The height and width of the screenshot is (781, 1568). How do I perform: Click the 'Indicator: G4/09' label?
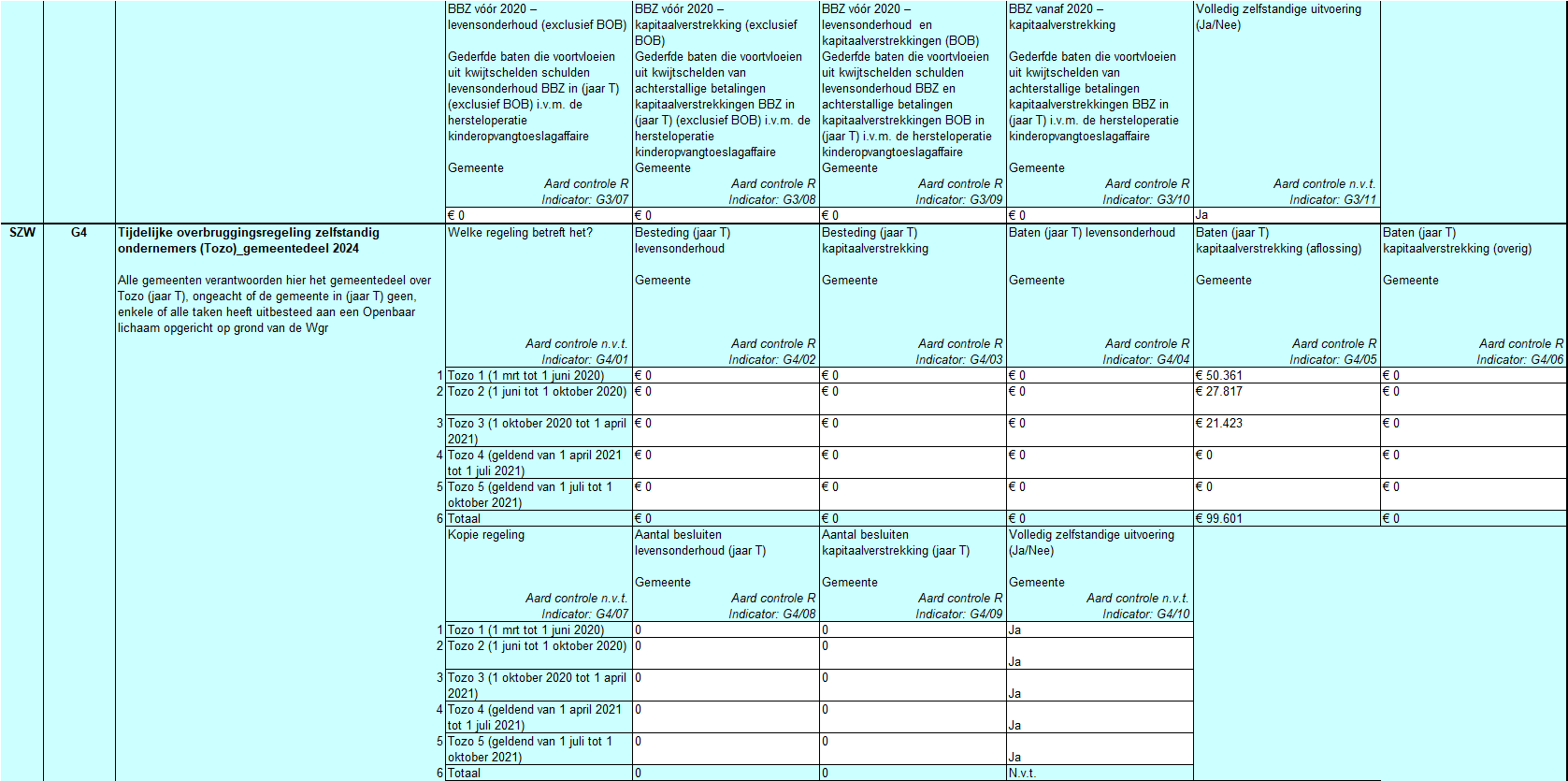[959, 615]
